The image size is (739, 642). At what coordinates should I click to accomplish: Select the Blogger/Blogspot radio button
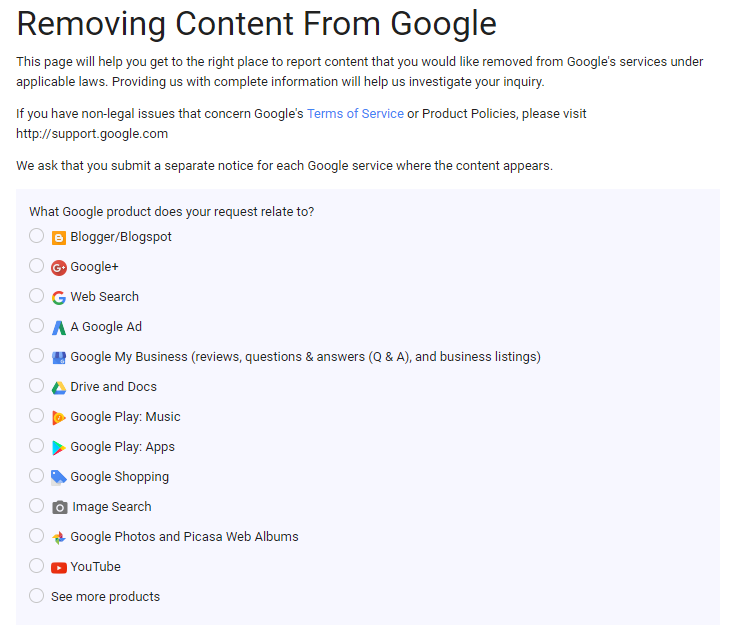pos(37,236)
